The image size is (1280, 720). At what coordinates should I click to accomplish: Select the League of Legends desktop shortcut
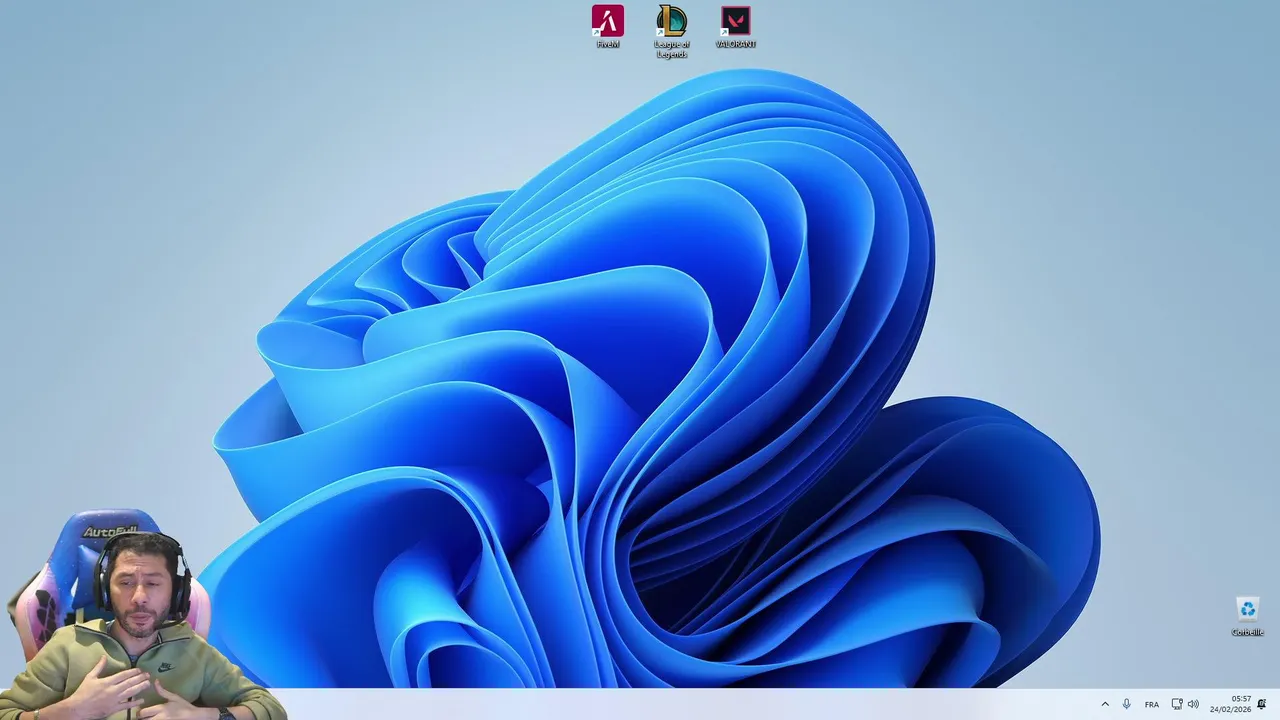(x=672, y=31)
